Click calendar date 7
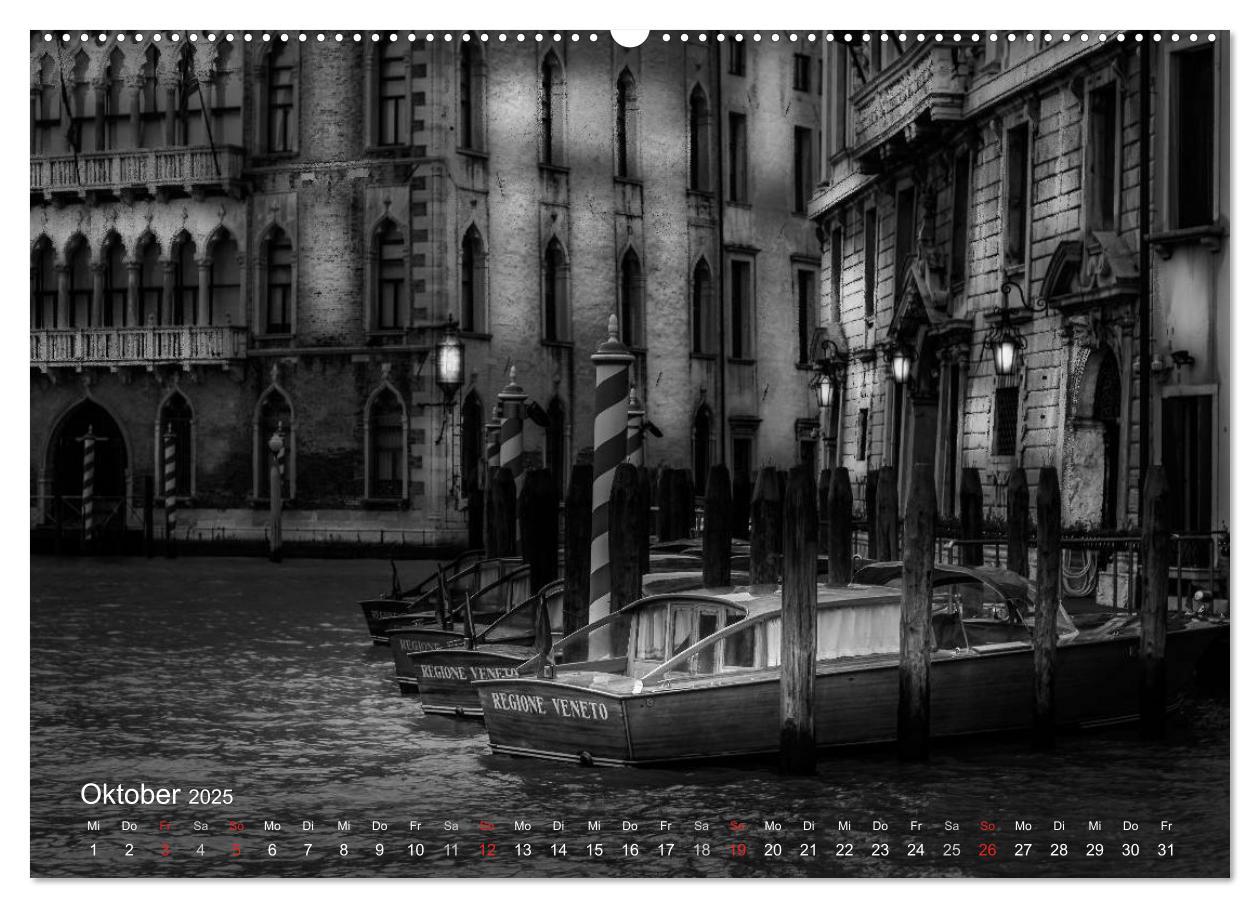Screen dimensions: 1260x908 pos(308,850)
